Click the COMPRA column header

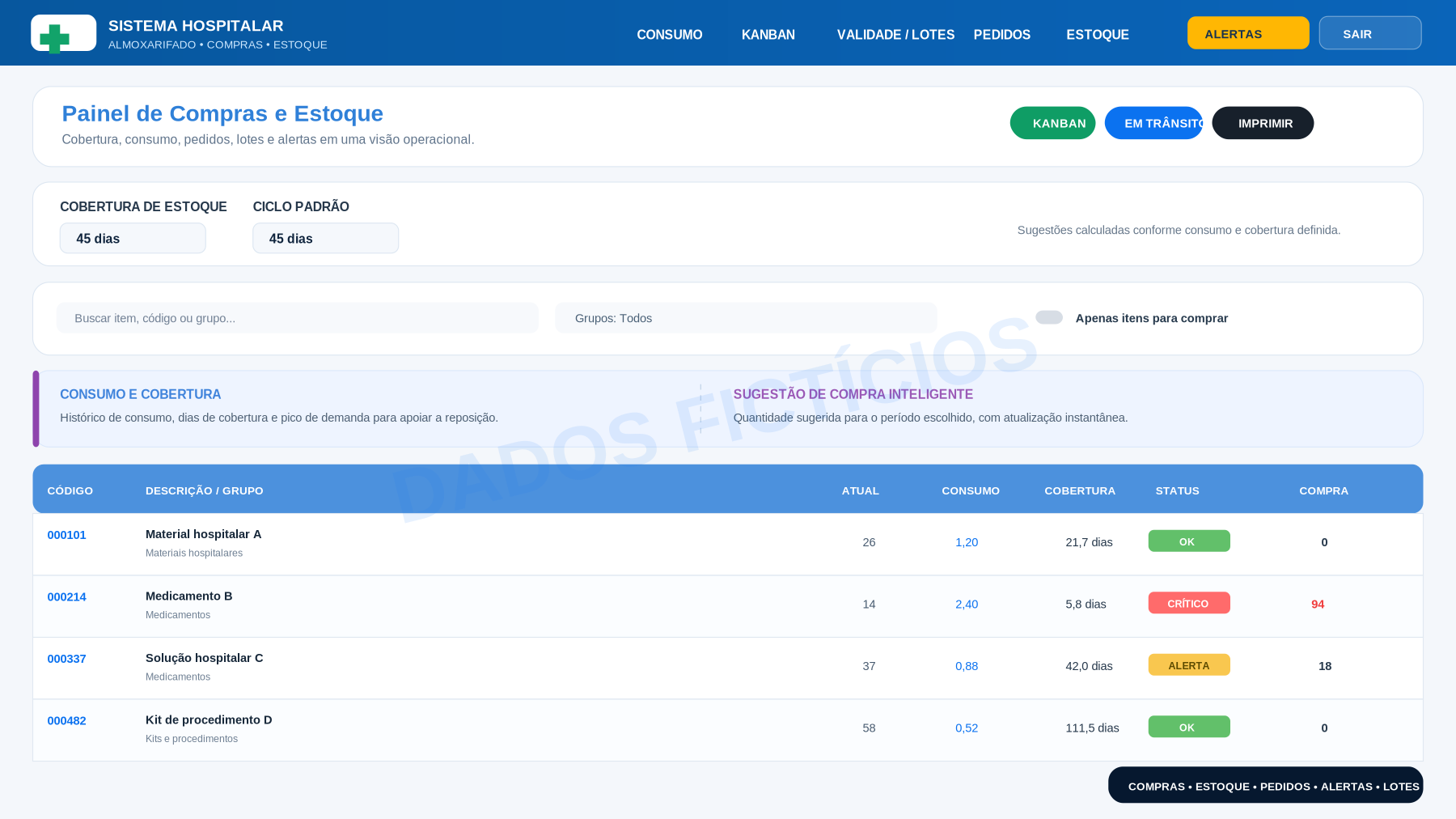tap(1323, 491)
